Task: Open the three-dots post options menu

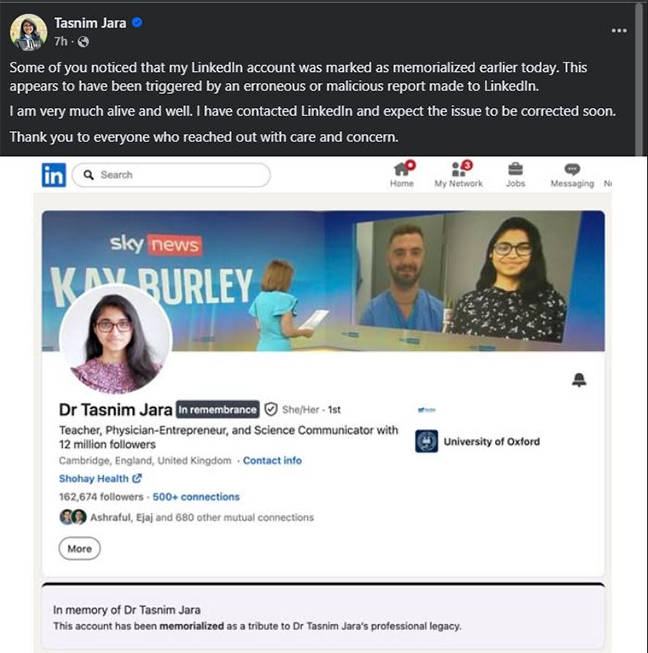Action: (x=619, y=30)
